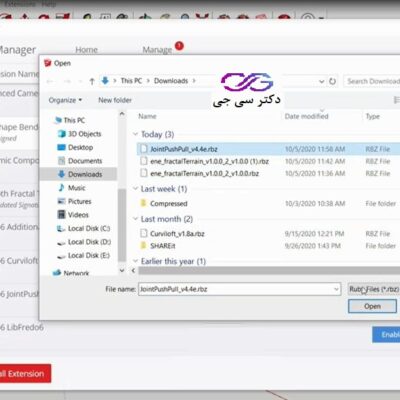The image size is (400, 400).
Task: Click the New folder button
Action: tap(115, 100)
